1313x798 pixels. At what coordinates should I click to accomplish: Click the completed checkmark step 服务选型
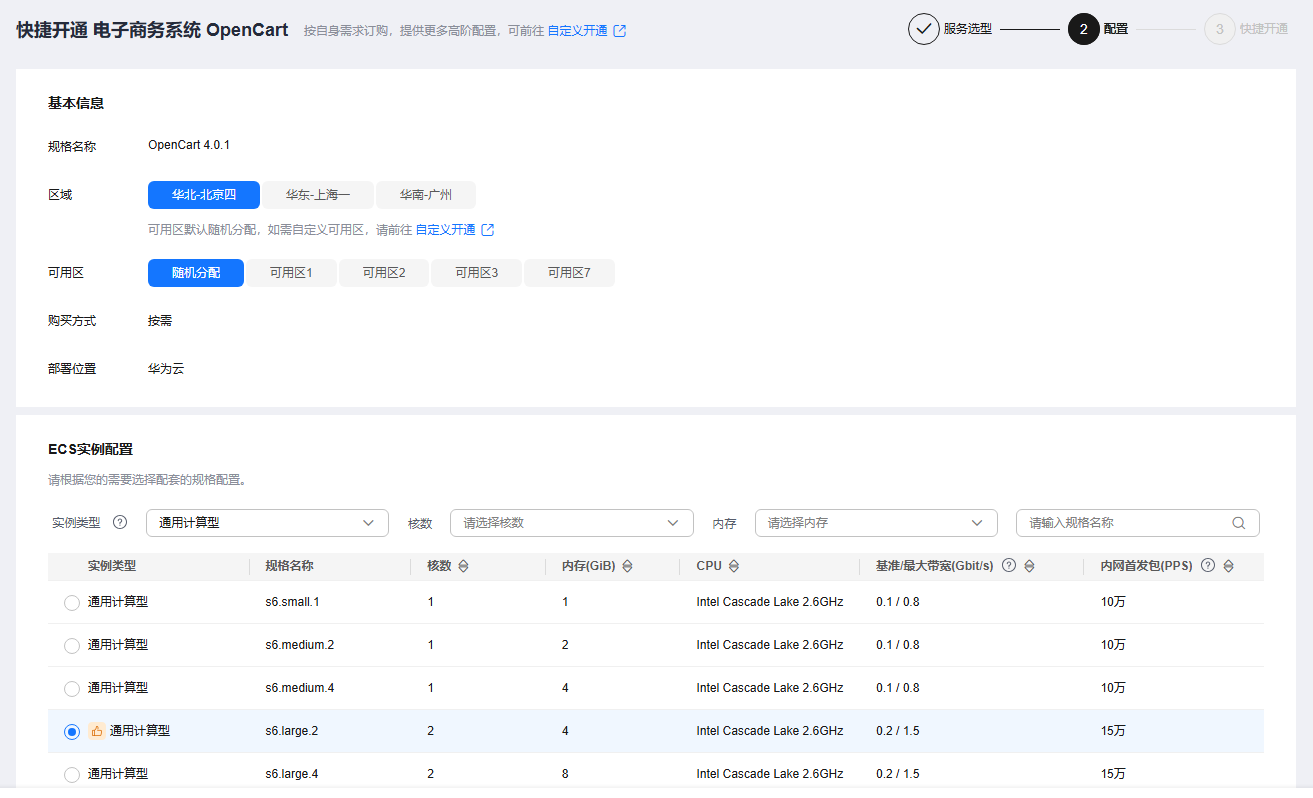click(x=924, y=29)
